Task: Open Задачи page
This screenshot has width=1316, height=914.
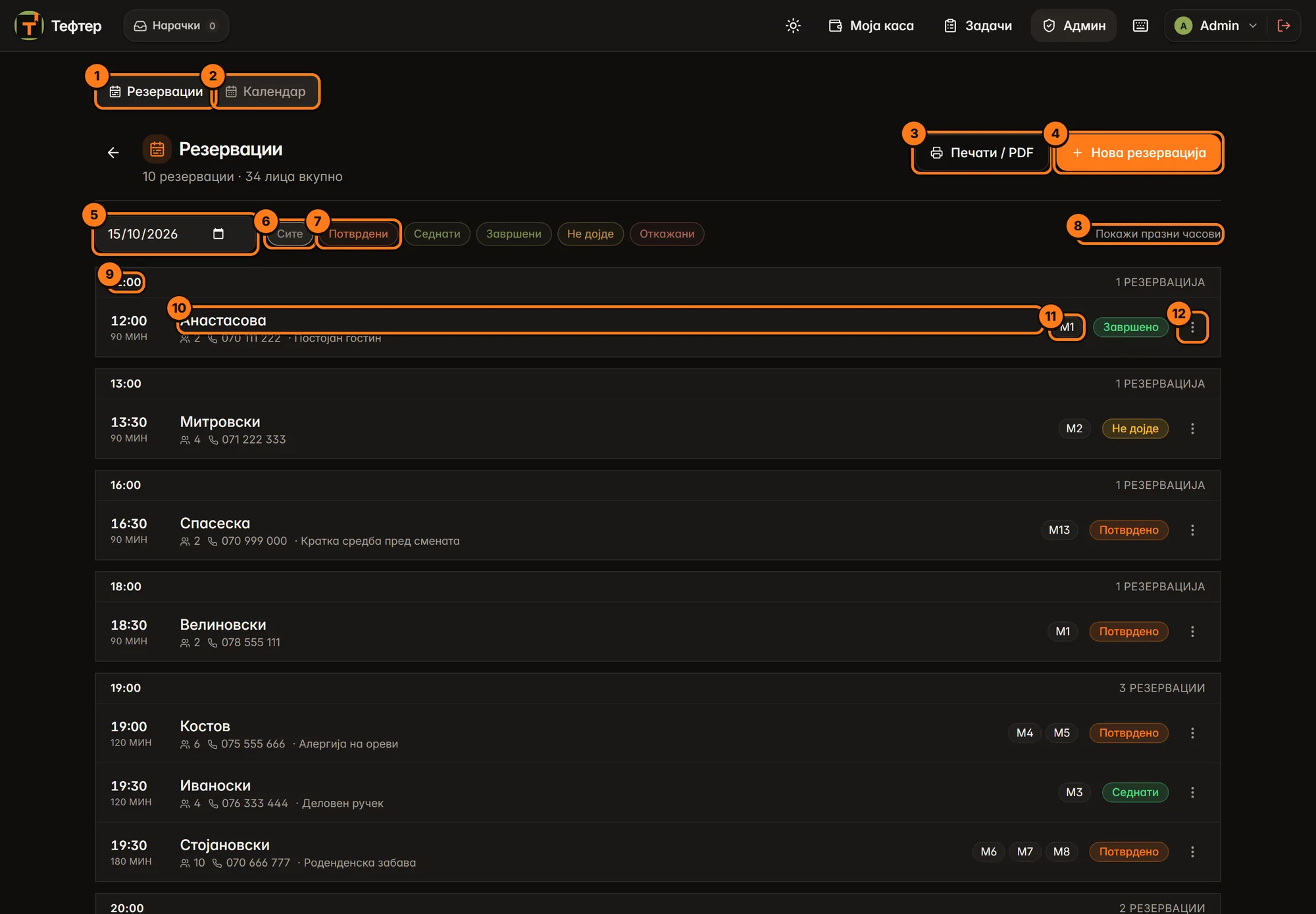Action: tap(978, 26)
